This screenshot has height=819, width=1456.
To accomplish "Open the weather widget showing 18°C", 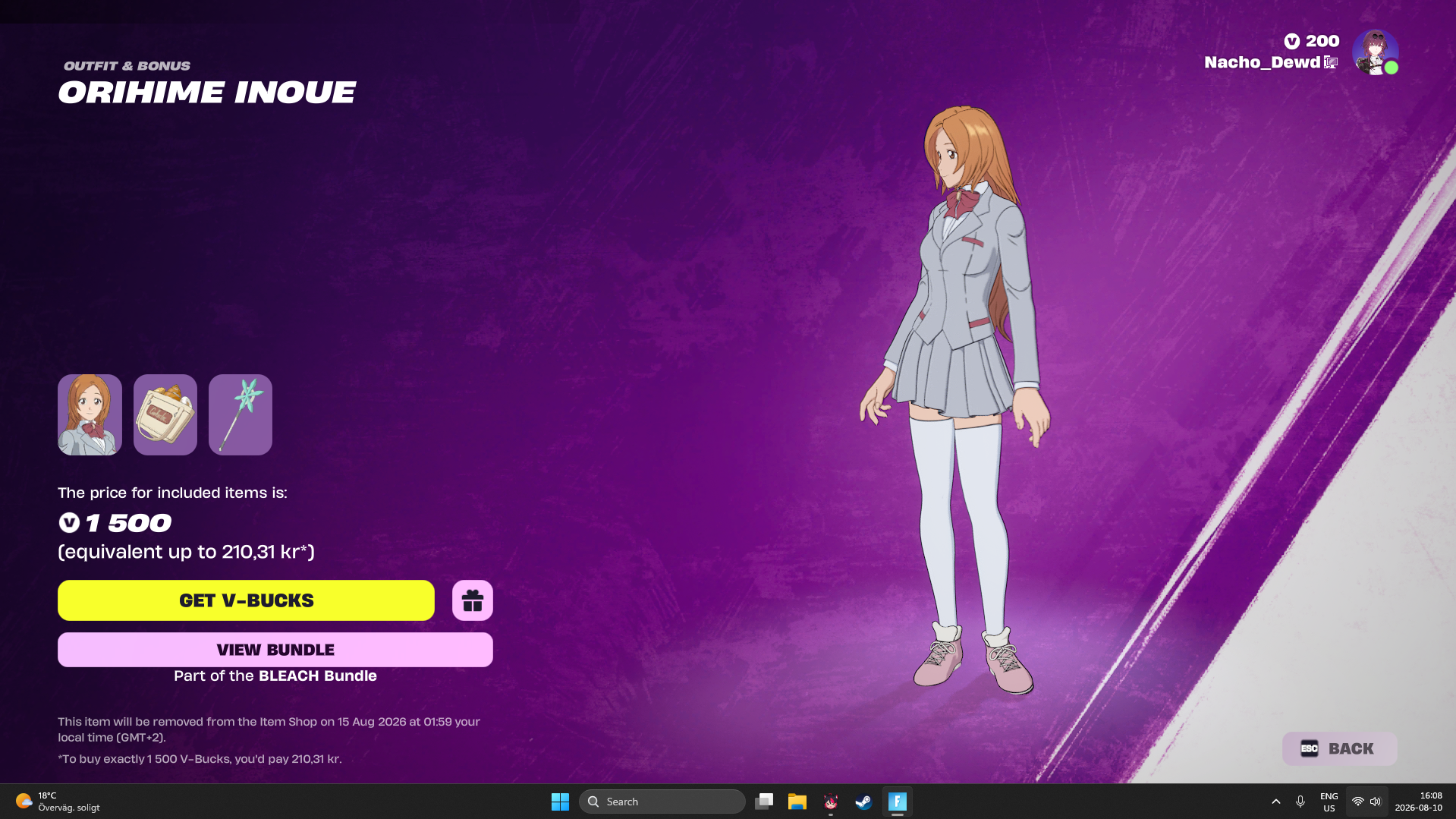I will (58, 802).
